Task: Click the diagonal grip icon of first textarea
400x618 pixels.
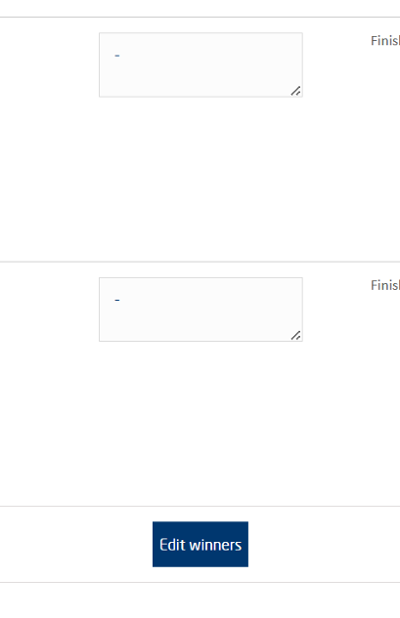Action: click(296, 91)
